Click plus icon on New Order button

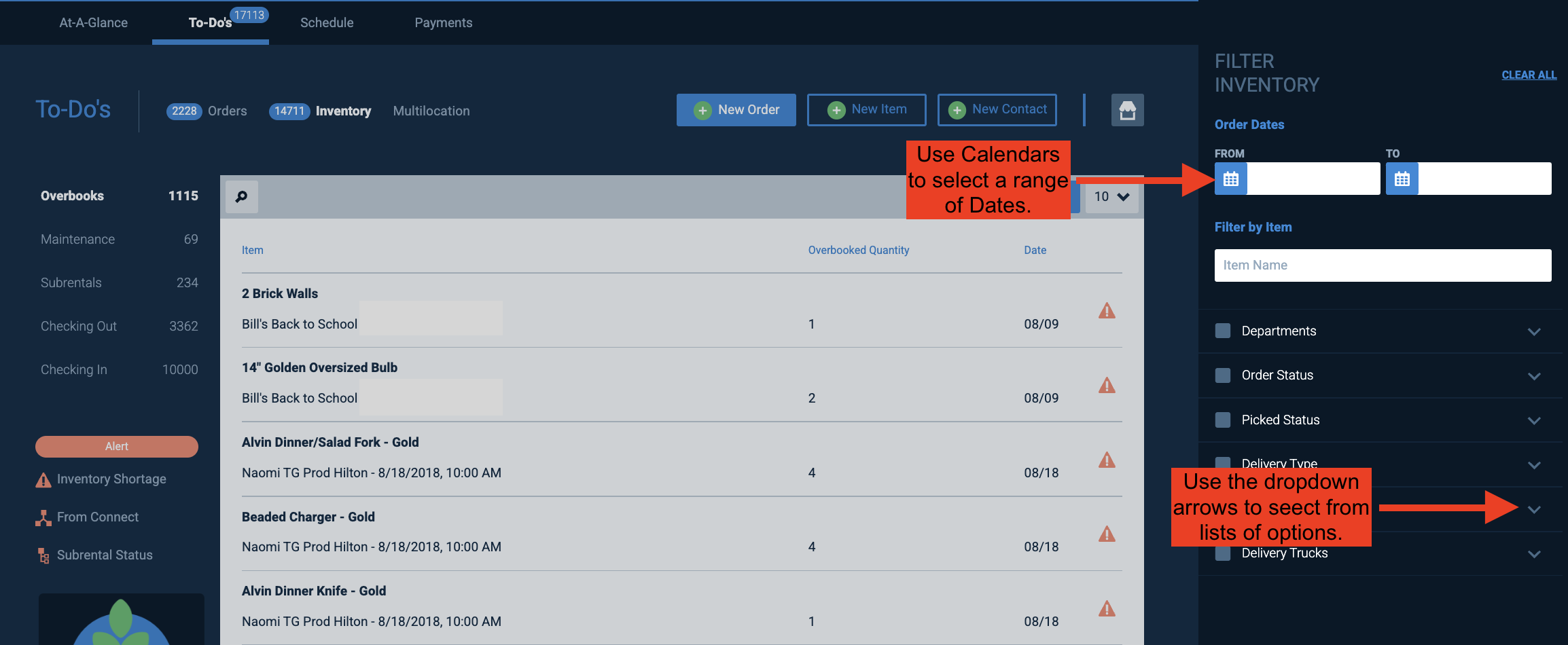tap(702, 110)
